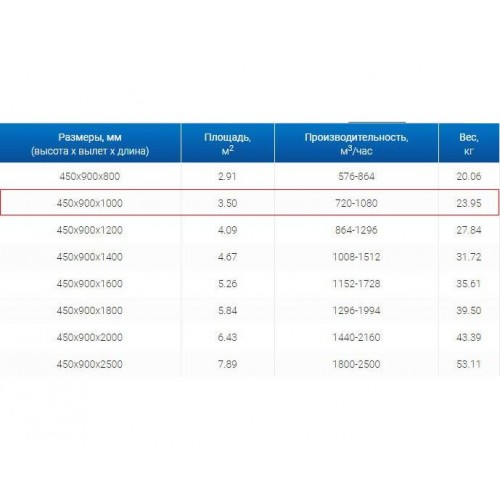Select the 450x900x2500 size cell

(x=90, y=364)
